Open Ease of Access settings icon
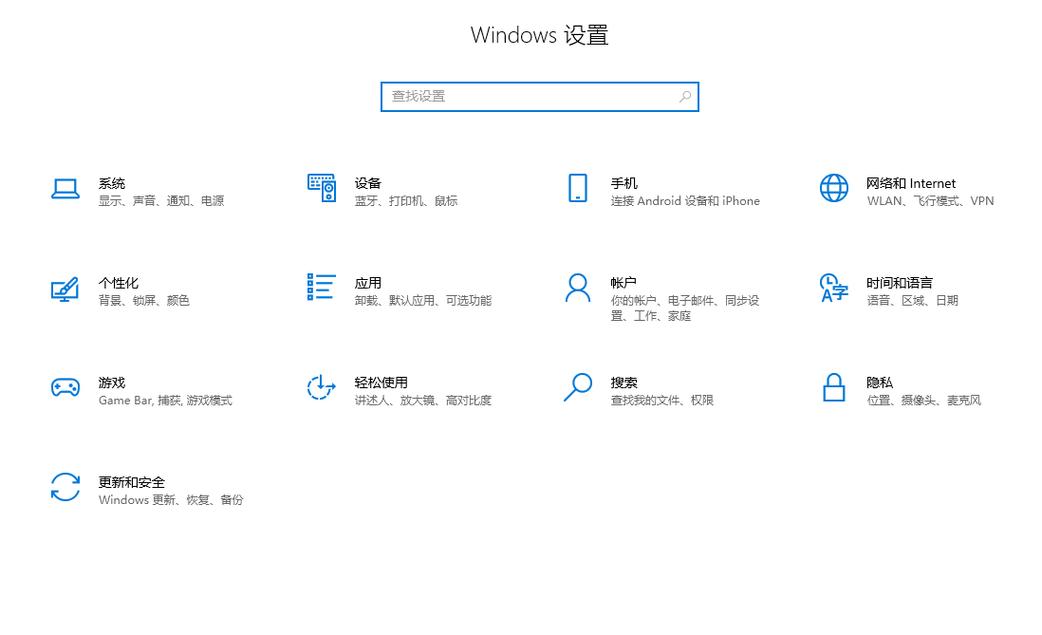The image size is (1042, 635). [321, 388]
